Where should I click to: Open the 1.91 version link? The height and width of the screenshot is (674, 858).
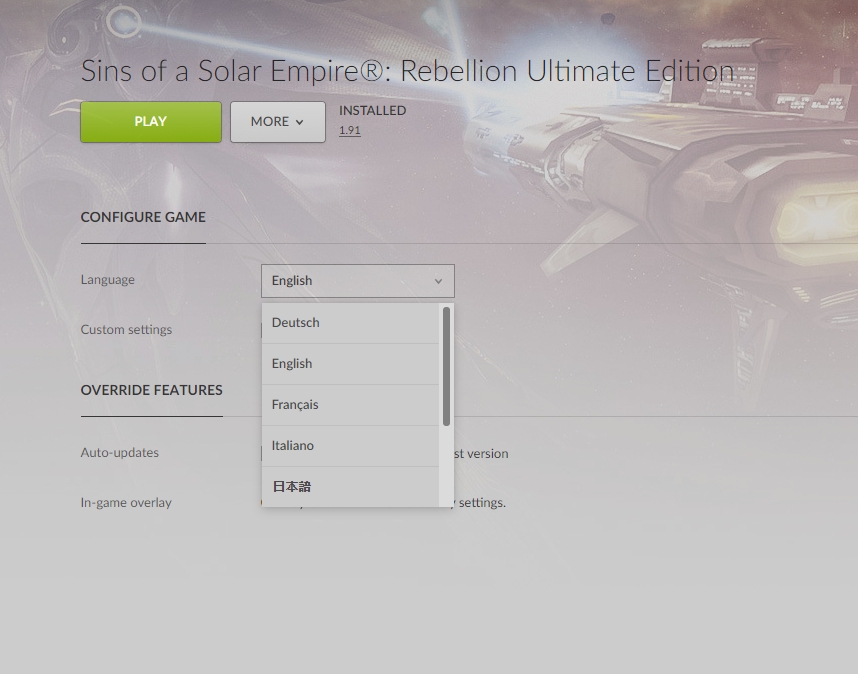click(350, 130)
